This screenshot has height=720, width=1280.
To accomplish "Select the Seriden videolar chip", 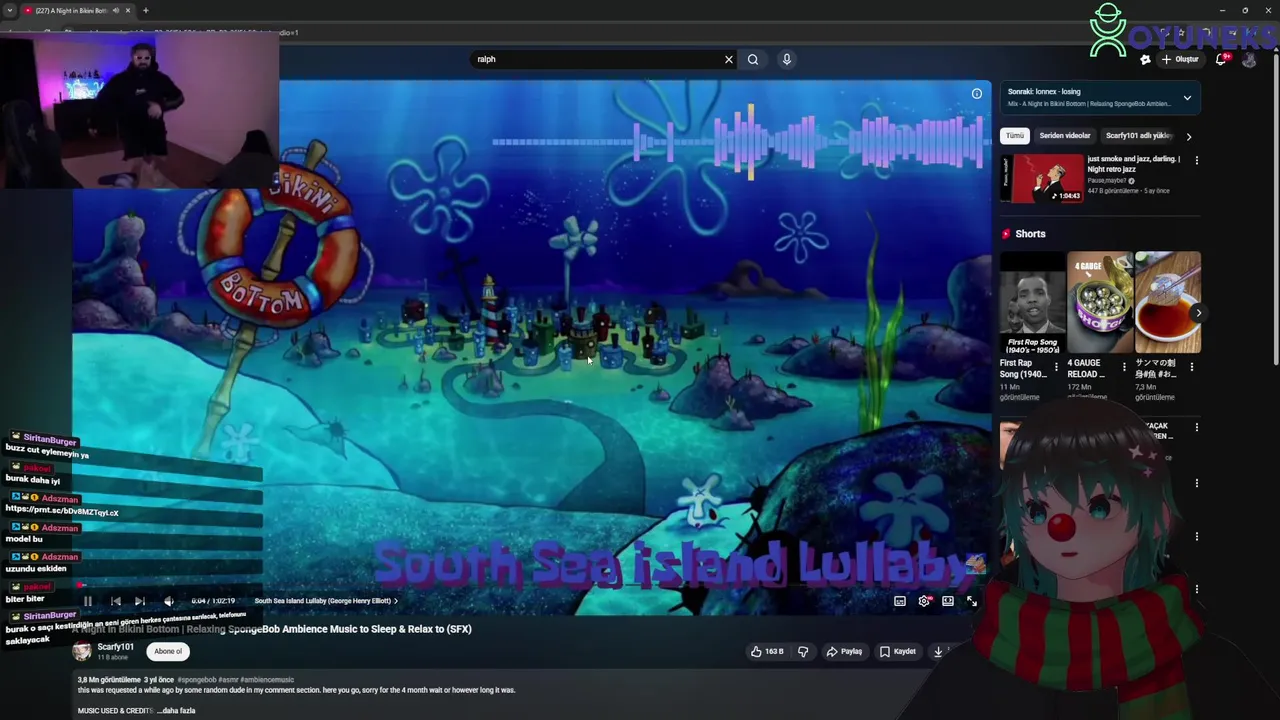I will pyautogui.click(x=1064, y=136).
